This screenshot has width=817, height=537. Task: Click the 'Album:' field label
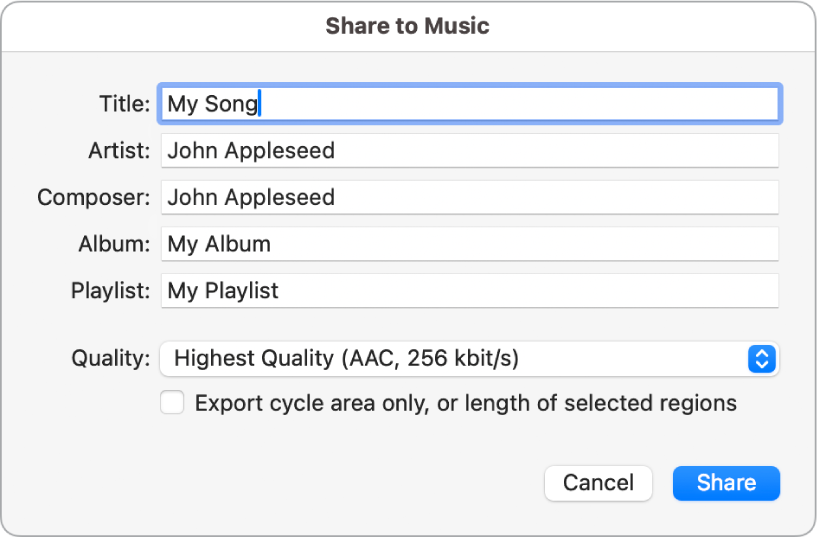tap(114, 244)
